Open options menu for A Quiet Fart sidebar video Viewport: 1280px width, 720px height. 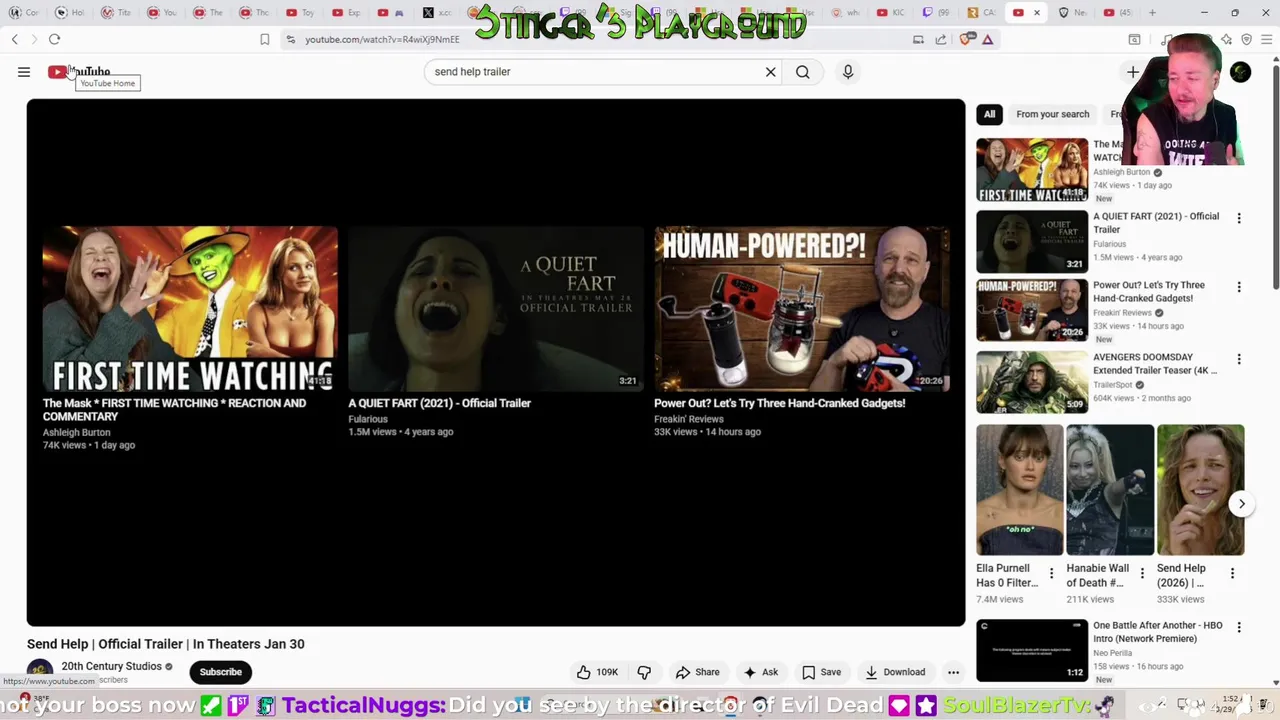click(1239, 218)
